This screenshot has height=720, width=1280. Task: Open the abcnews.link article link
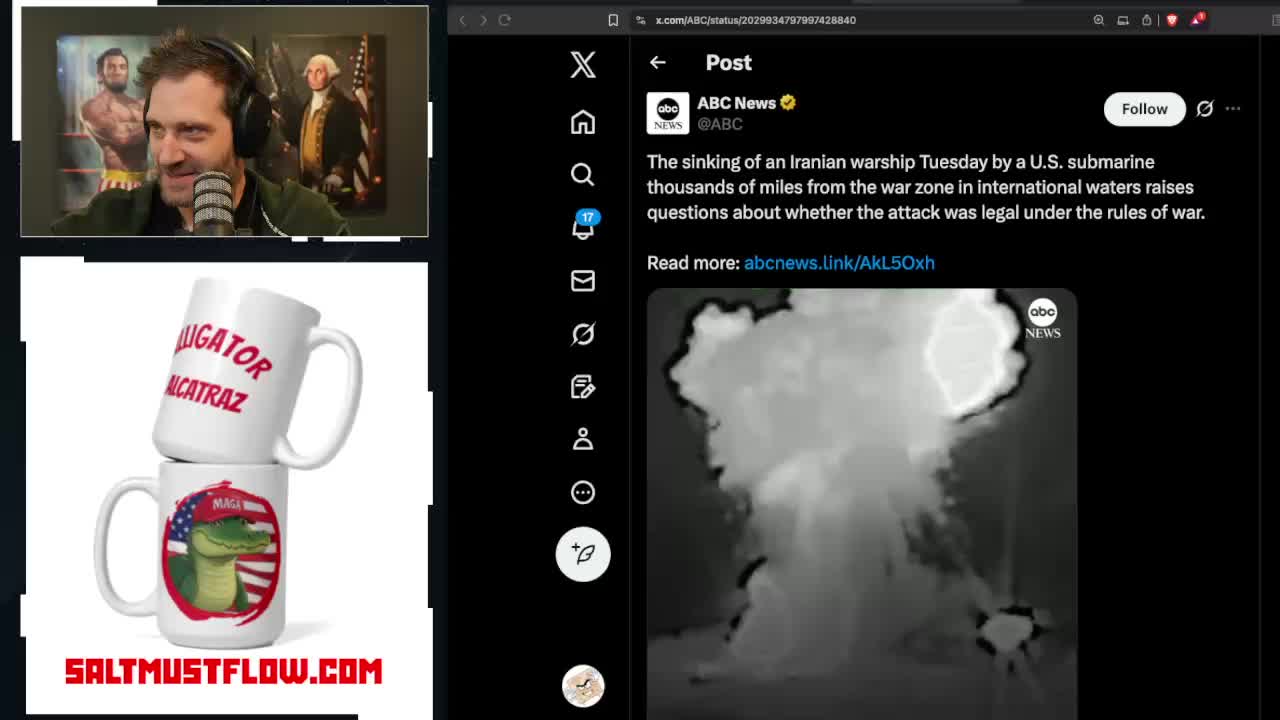(839, 263)
